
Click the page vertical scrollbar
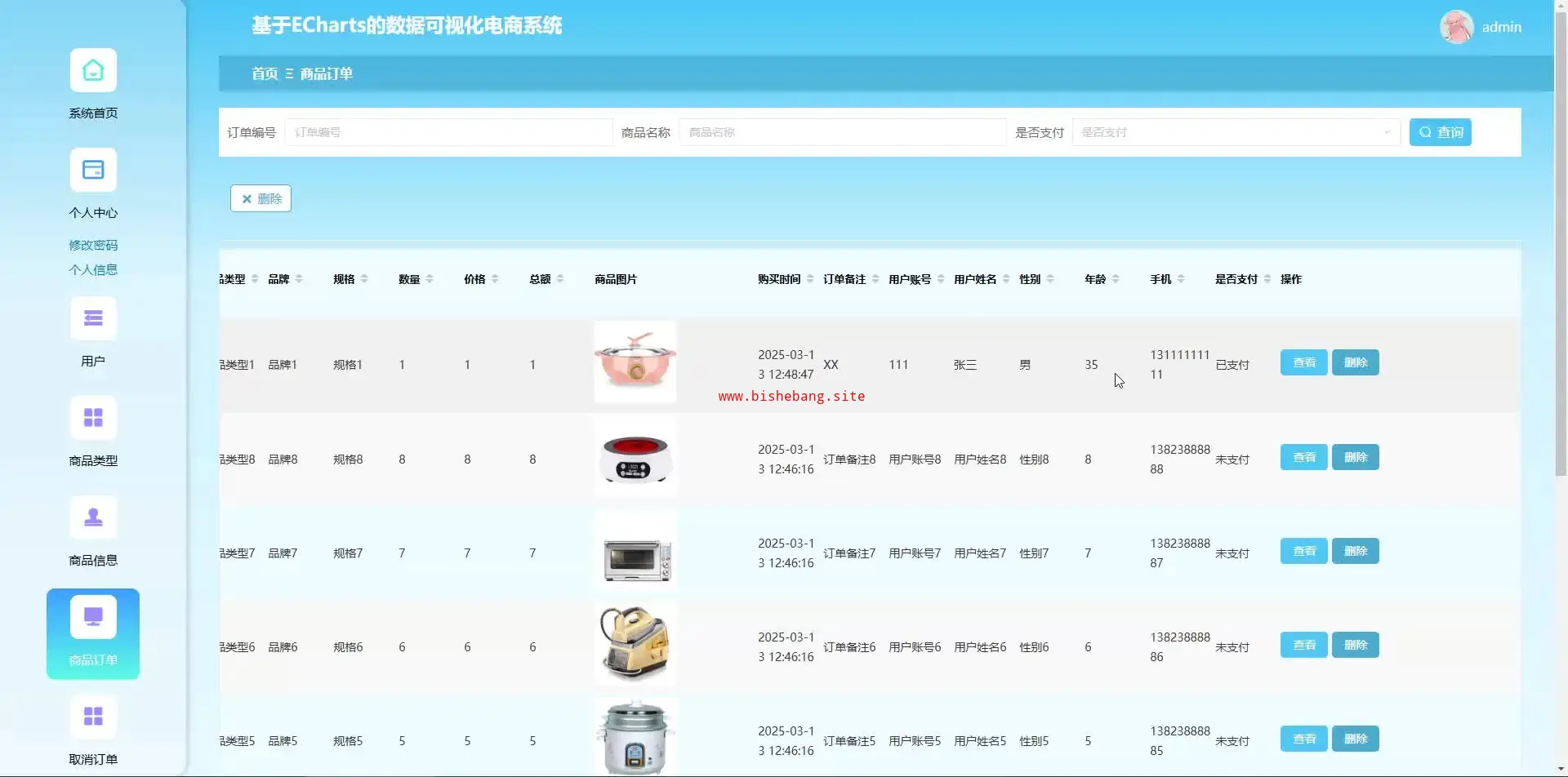[1561, 245]
